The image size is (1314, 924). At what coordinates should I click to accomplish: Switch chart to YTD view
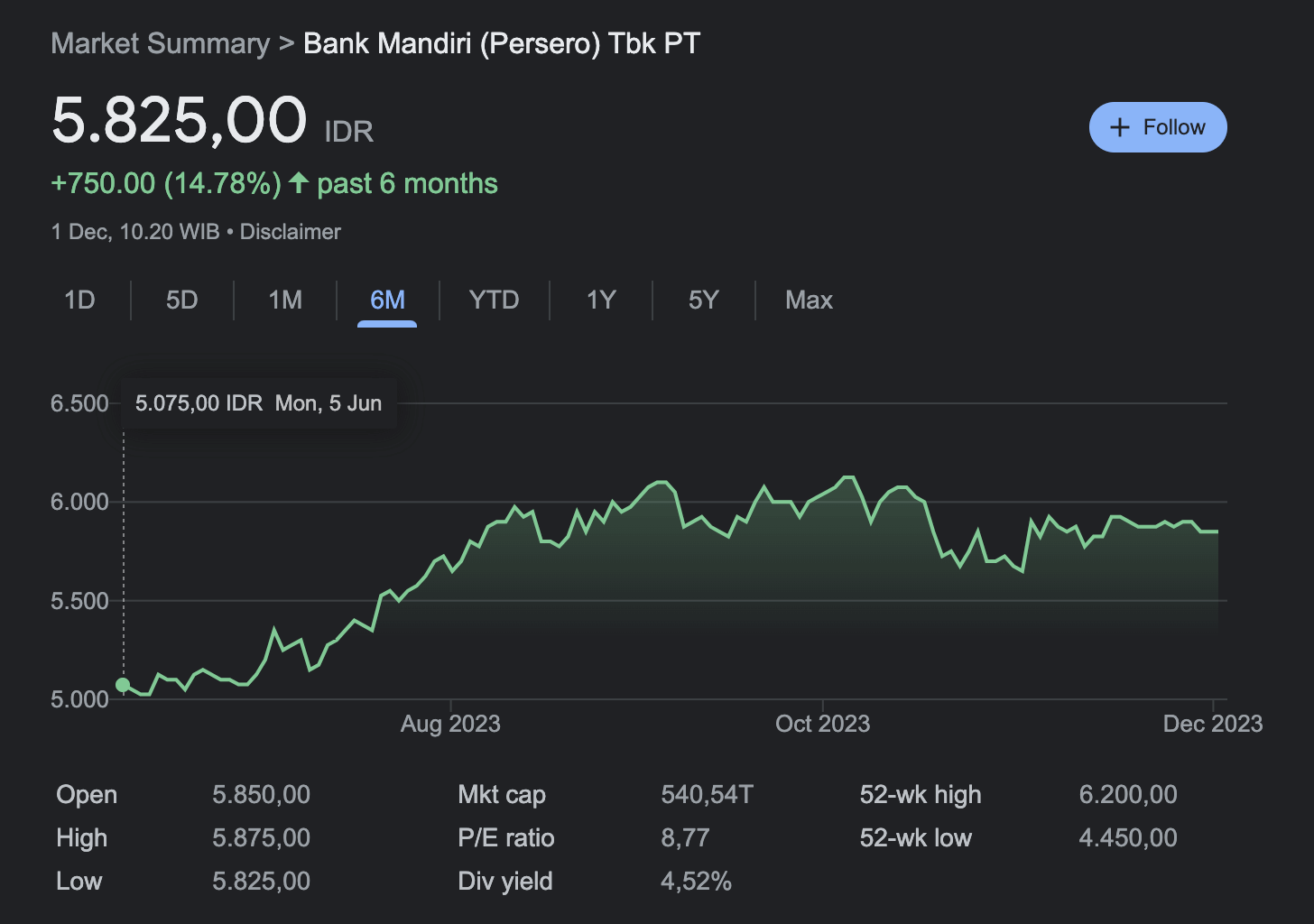pyautogui.click(x=494, y=300)
